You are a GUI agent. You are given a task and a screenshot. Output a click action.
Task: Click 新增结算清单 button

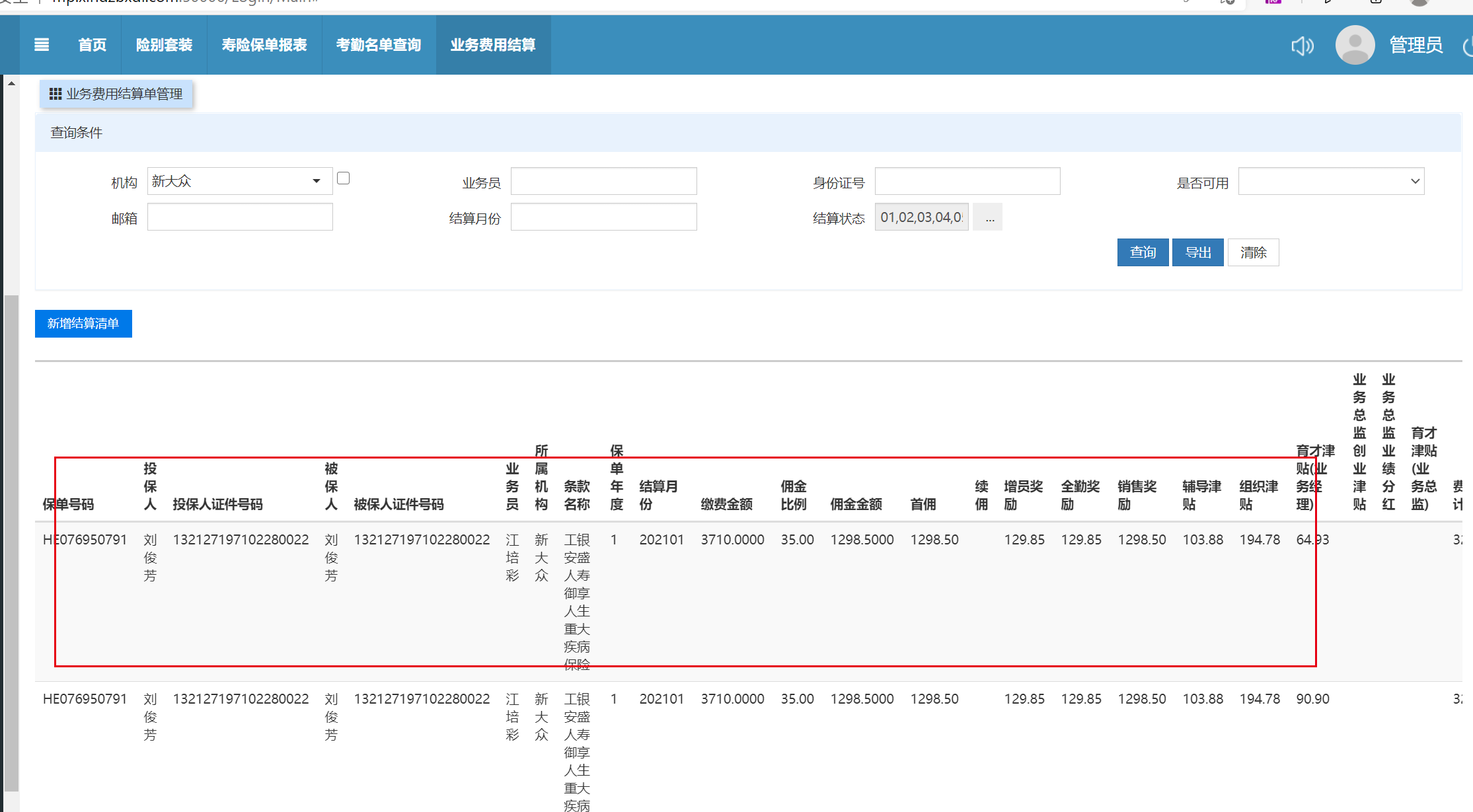pos(83,324)
